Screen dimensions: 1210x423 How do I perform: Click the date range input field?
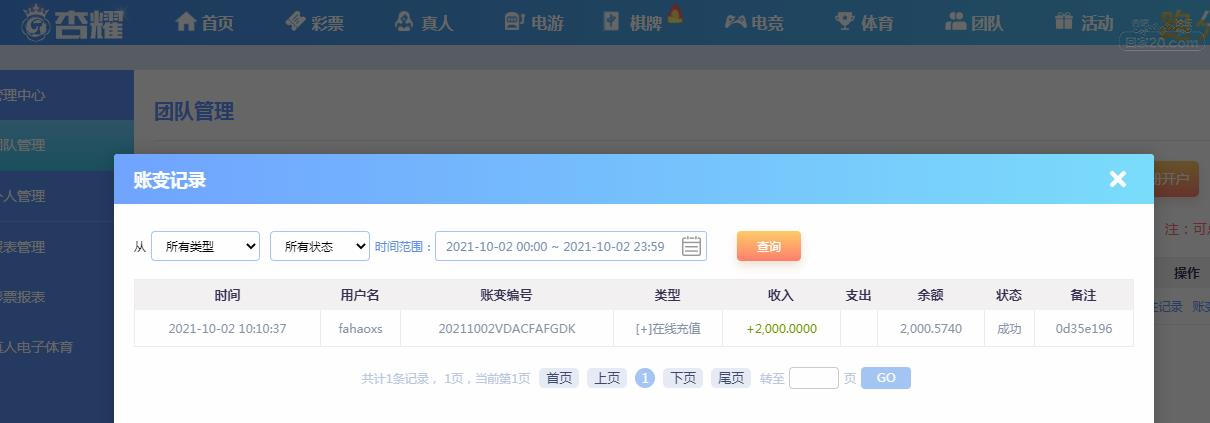click(x=555, y=246)
